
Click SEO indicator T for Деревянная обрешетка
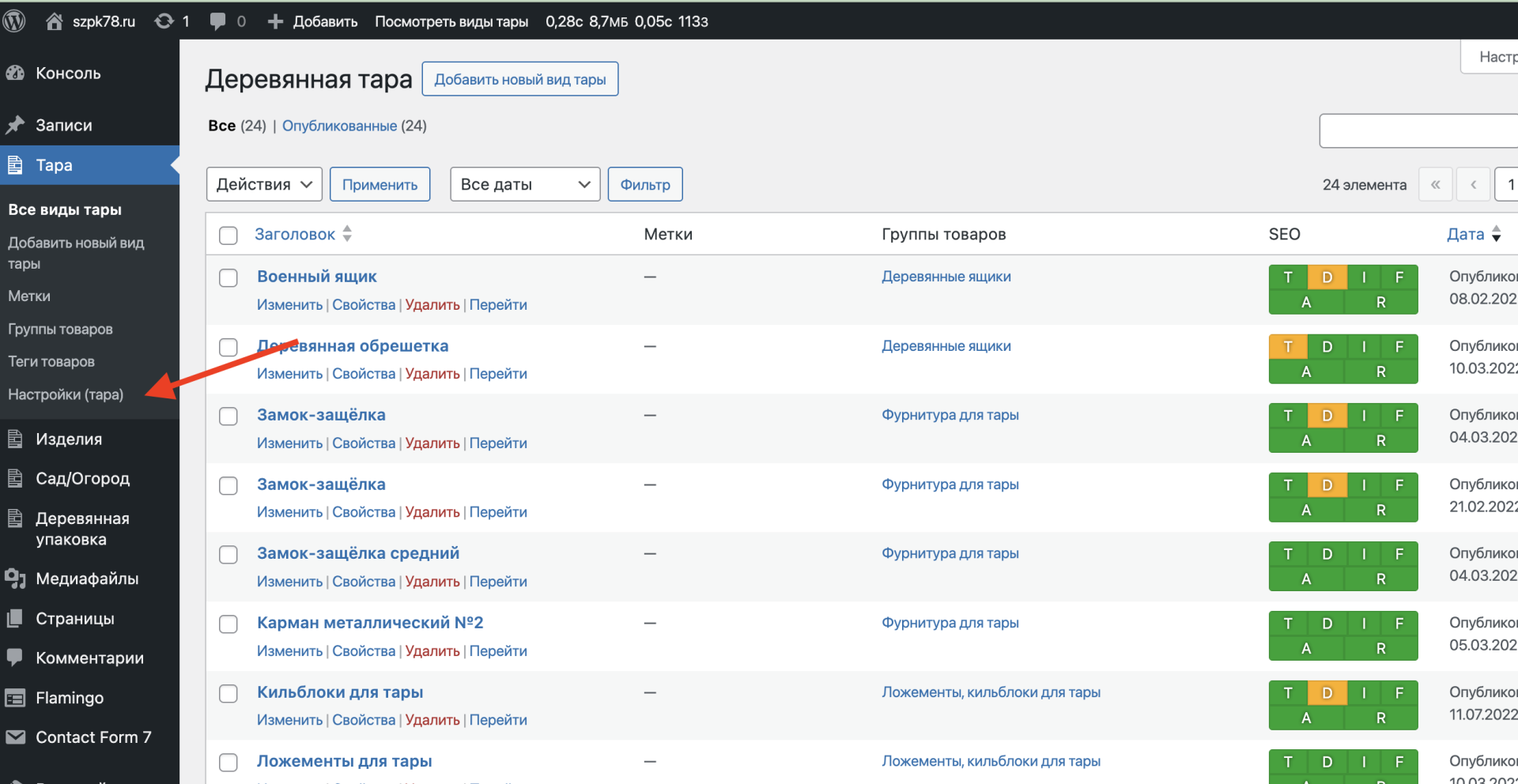[1288, 346]
